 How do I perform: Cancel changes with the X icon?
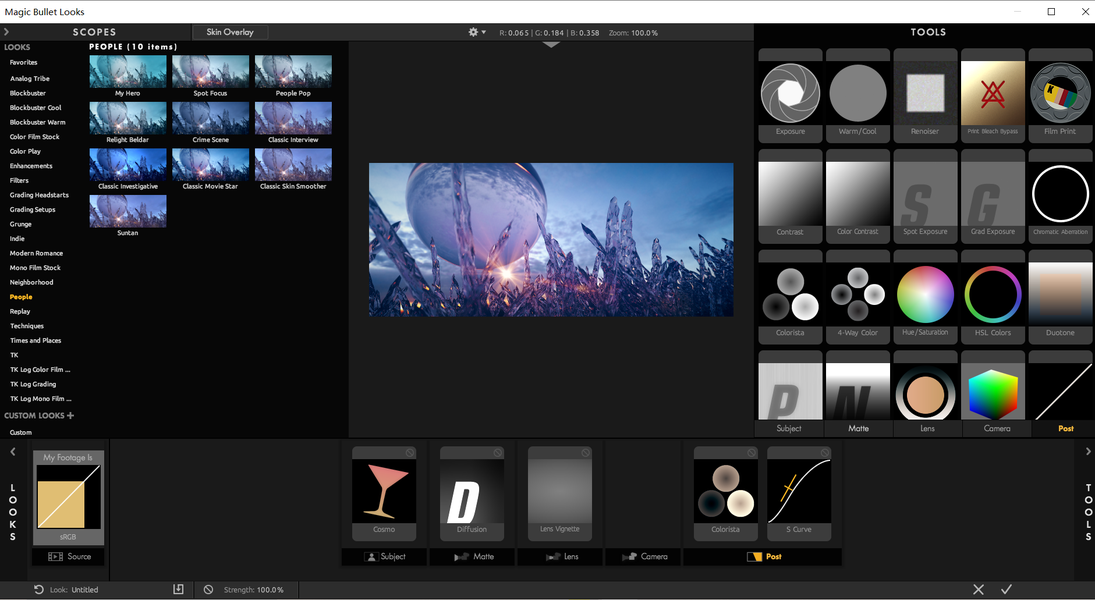point(978,590)
